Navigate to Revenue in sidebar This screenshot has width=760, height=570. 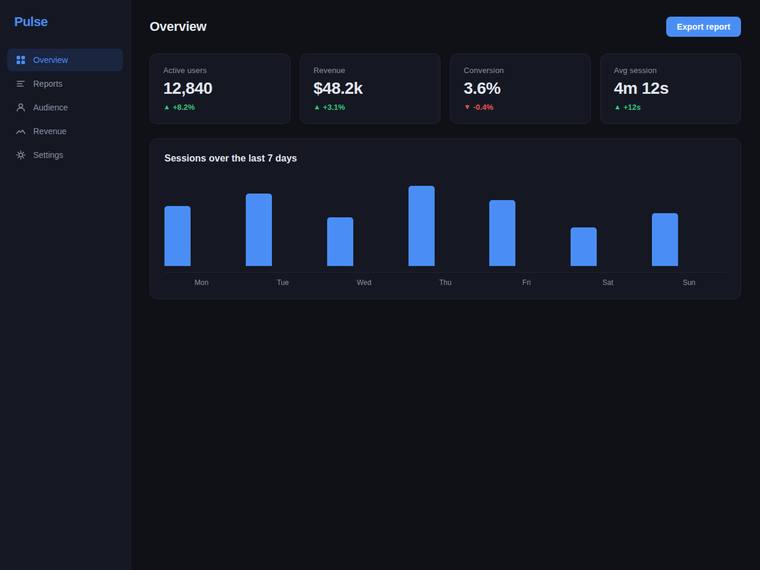[65, 131]
